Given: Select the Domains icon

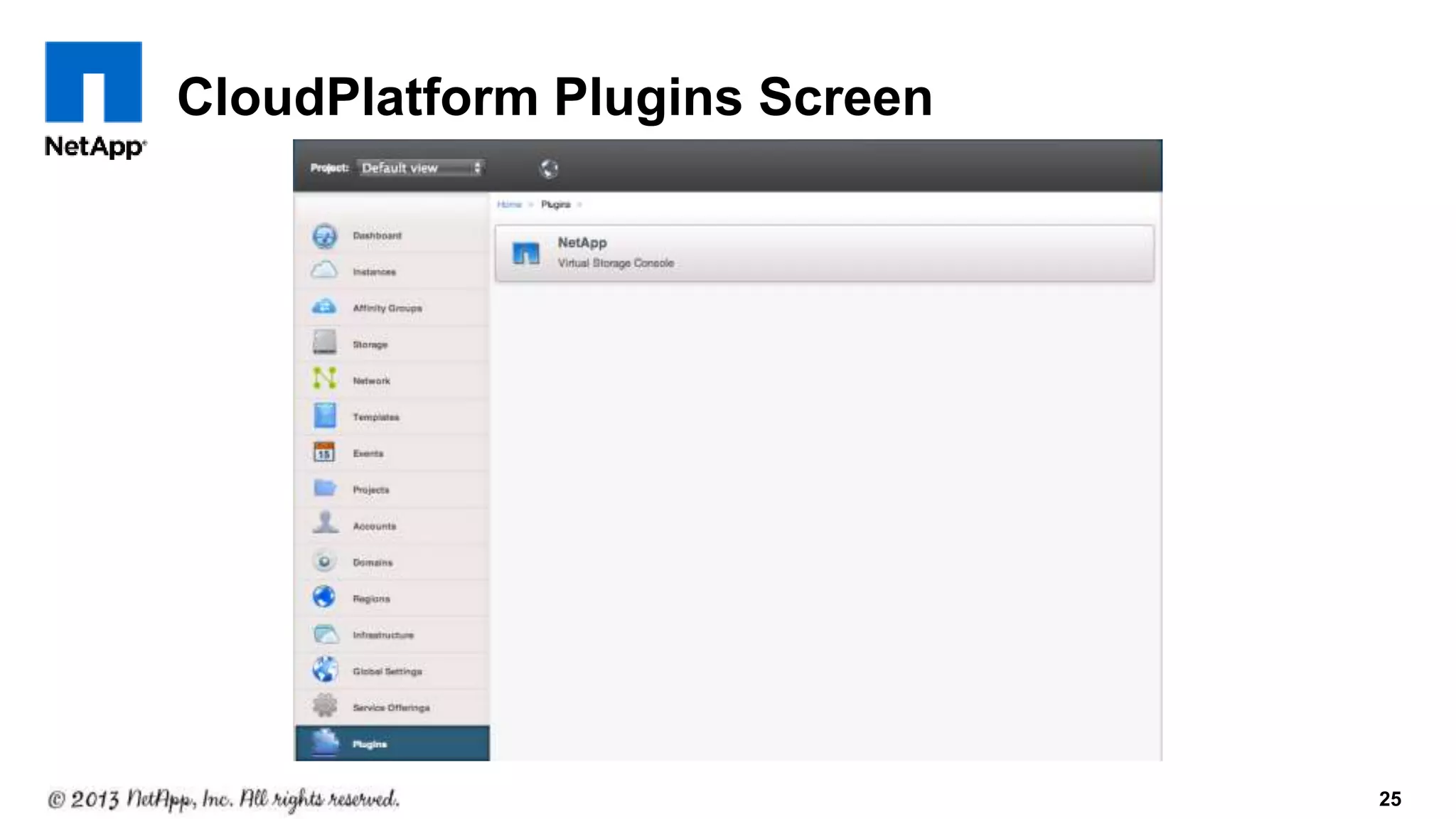Looking at the screenshot, I should point(324,562).
